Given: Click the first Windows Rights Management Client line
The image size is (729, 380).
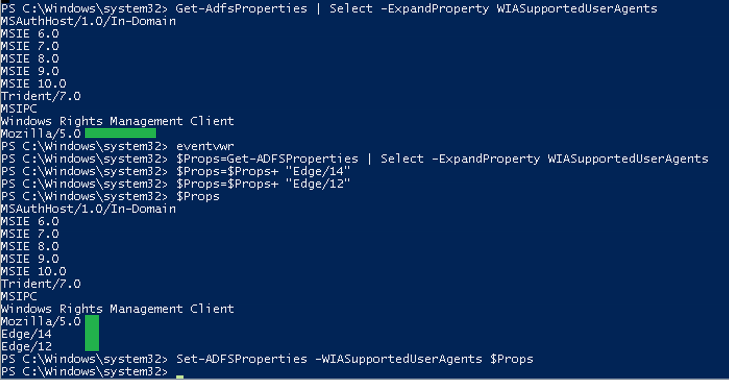Looking at the screenshot, I should click(118, 121).
